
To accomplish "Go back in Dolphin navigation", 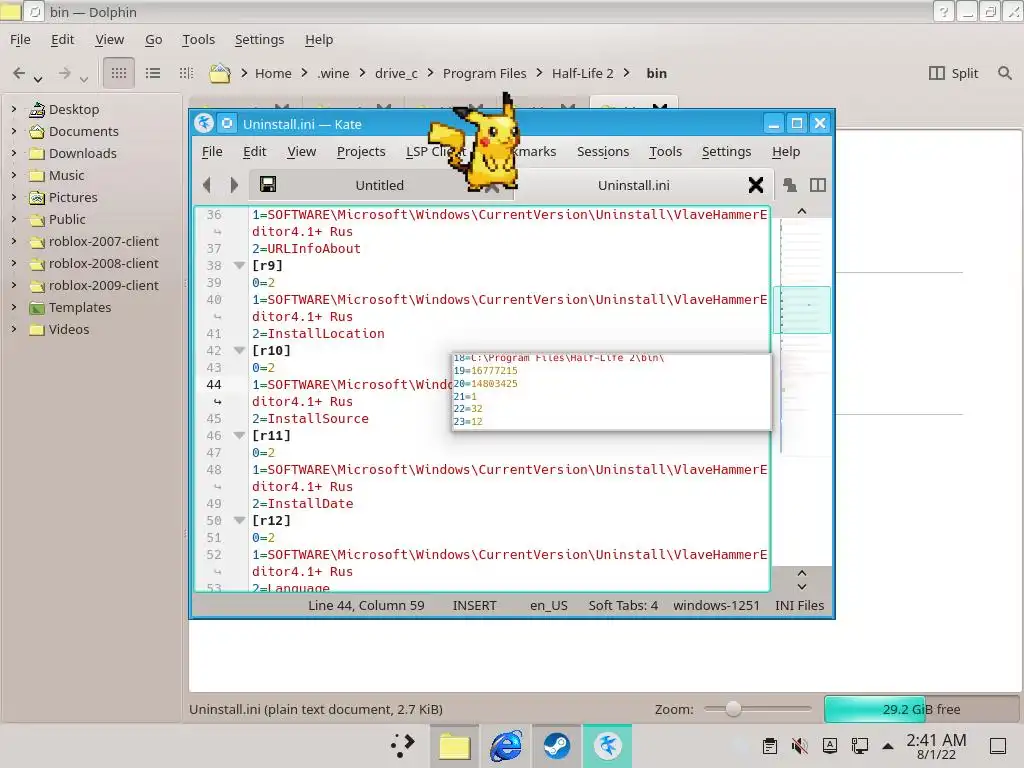I will point(19,73).
